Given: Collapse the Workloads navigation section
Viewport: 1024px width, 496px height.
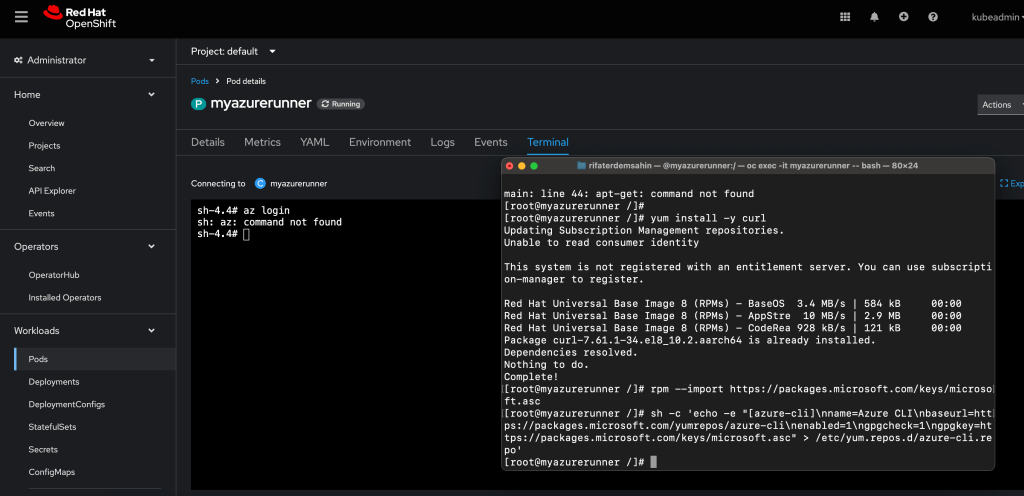Looking at the screenshot, I should click(85, 331).
